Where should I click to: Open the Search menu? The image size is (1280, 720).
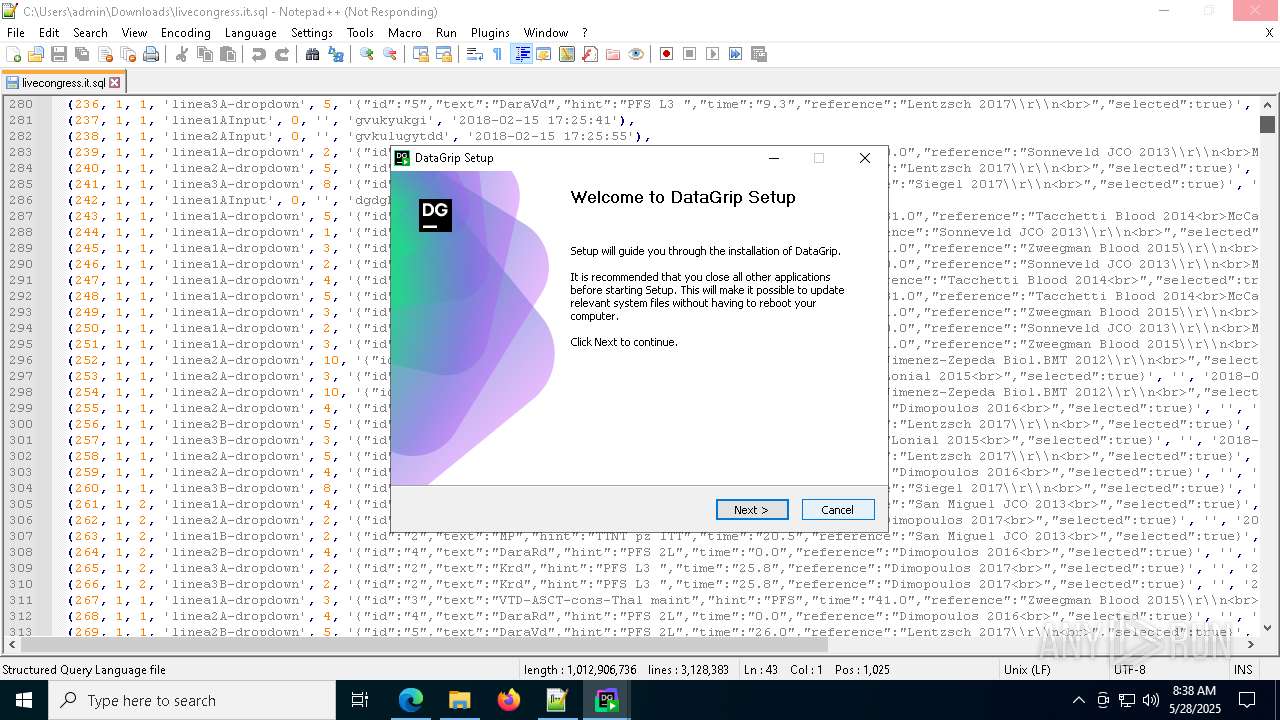coord(90,33)
